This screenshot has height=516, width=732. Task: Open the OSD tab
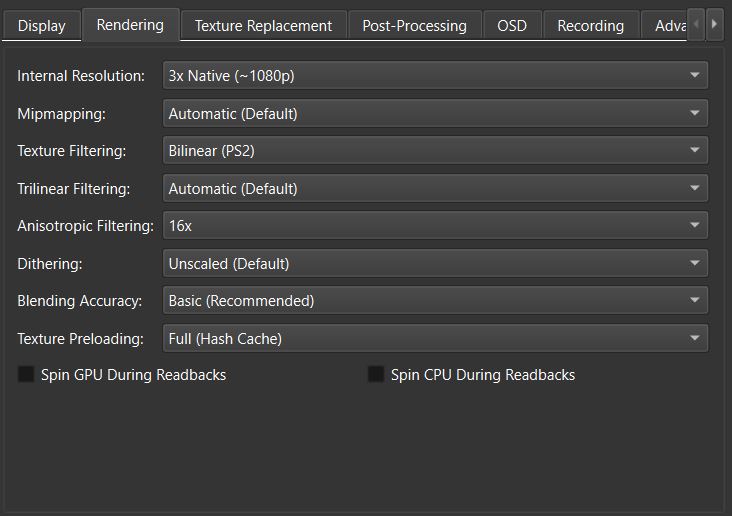tap(512, 26)
